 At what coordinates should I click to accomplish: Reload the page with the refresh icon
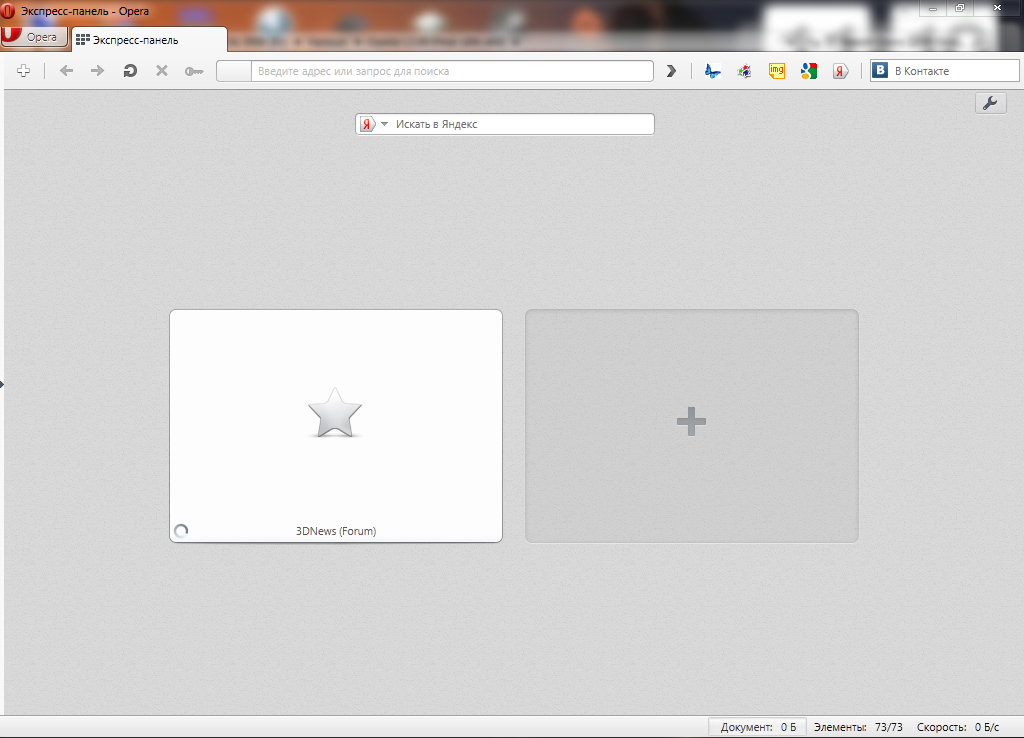click(x=130, y=71)
